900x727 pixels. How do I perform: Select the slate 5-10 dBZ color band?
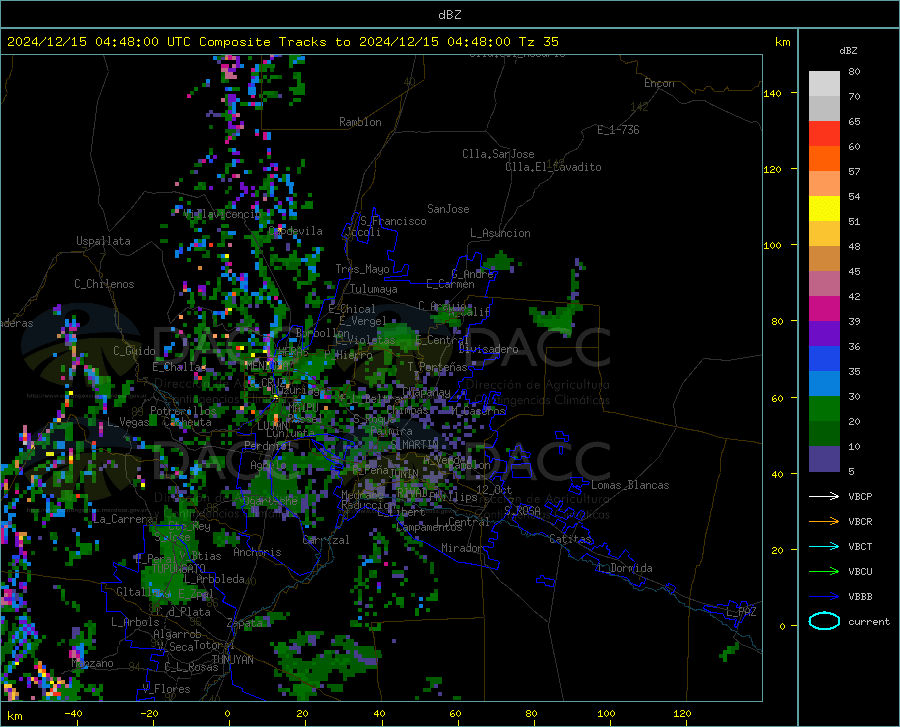pos(824,459)
